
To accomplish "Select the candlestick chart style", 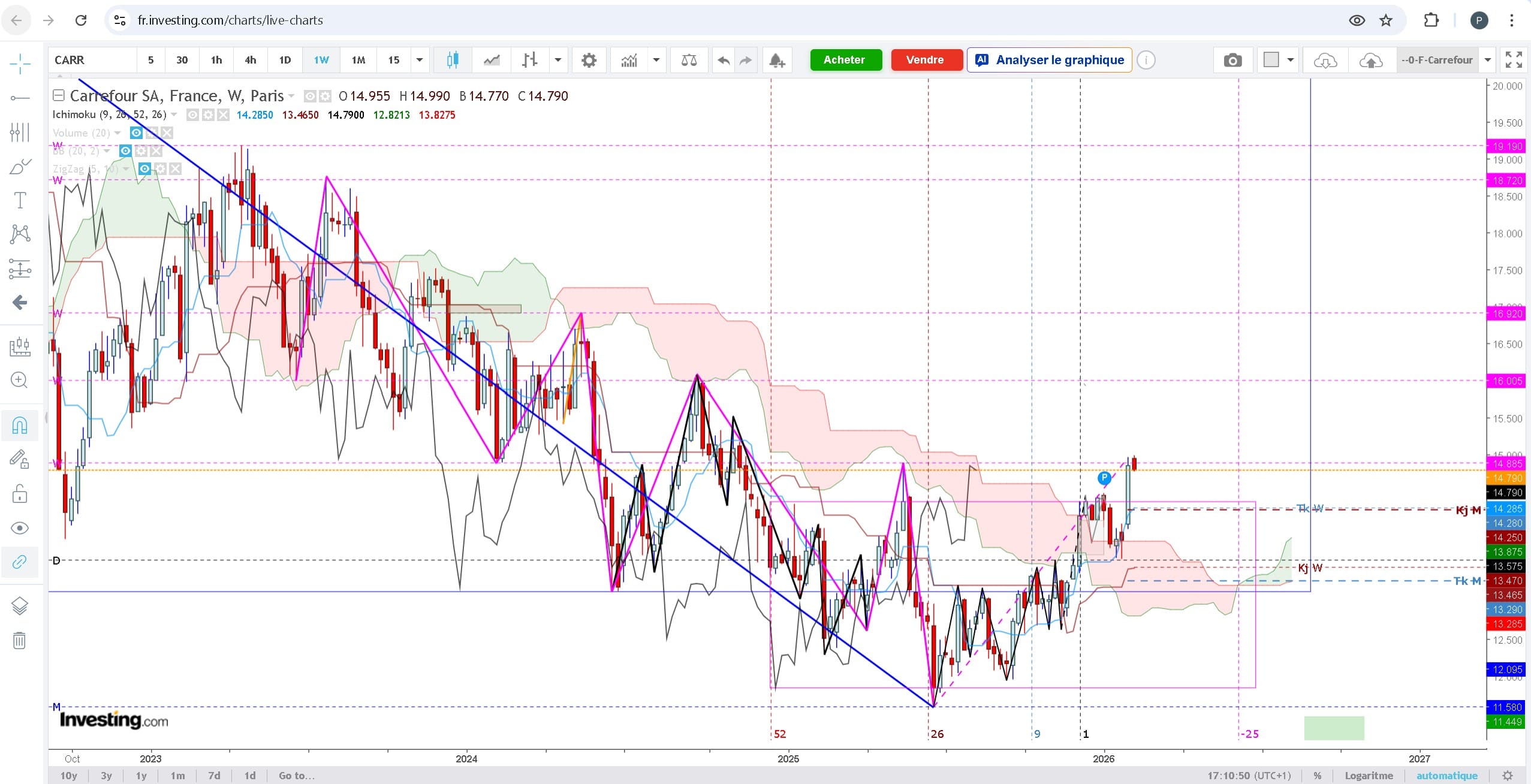I will click(x=453, y=60).
